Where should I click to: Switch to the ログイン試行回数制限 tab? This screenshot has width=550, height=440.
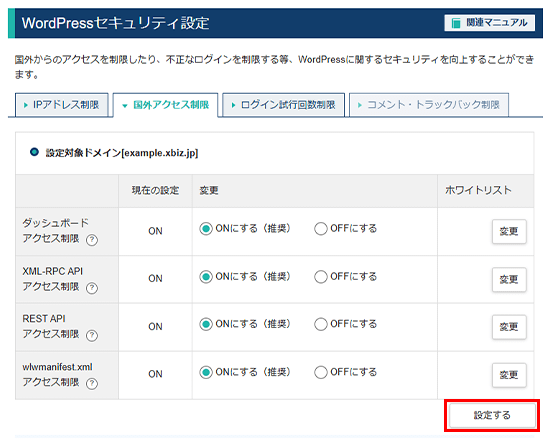283,105
